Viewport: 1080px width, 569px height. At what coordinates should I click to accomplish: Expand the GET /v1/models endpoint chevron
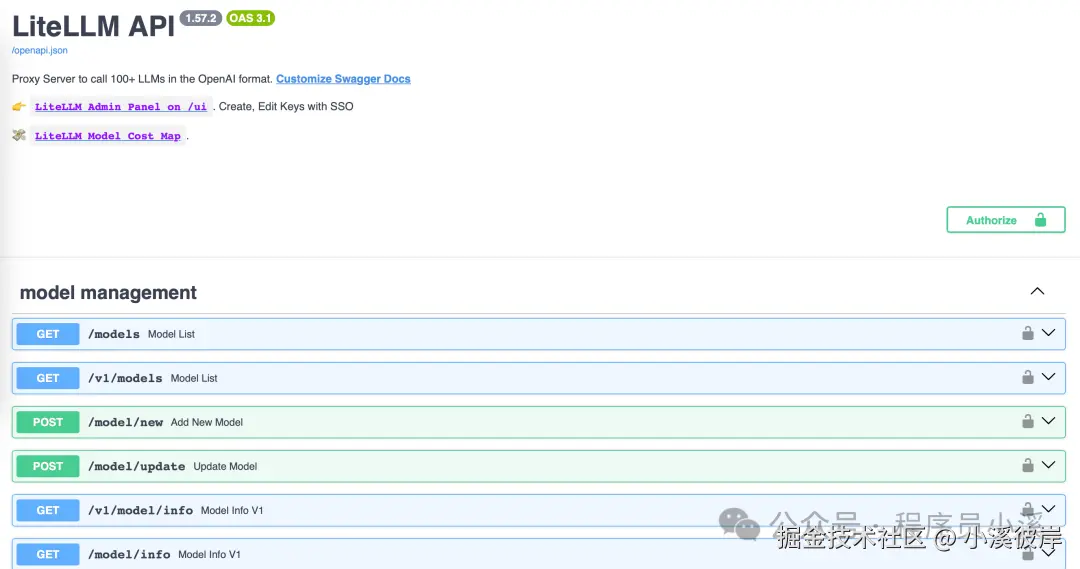coord(1048,377)
